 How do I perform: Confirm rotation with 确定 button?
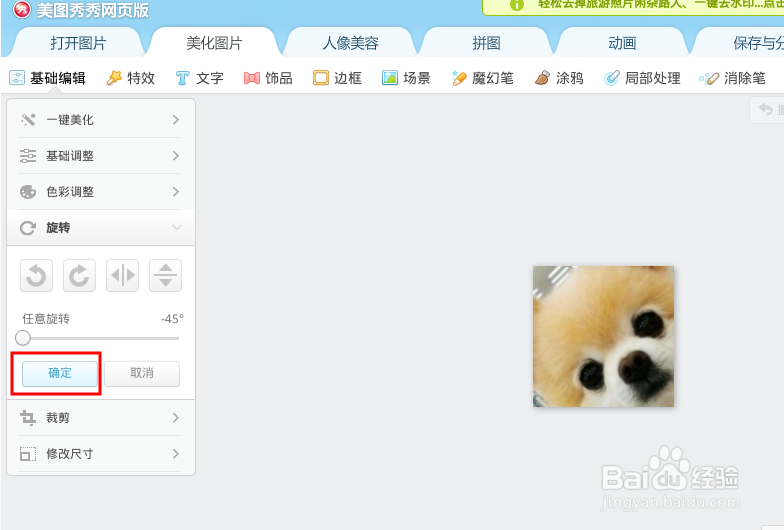(60, 374)
